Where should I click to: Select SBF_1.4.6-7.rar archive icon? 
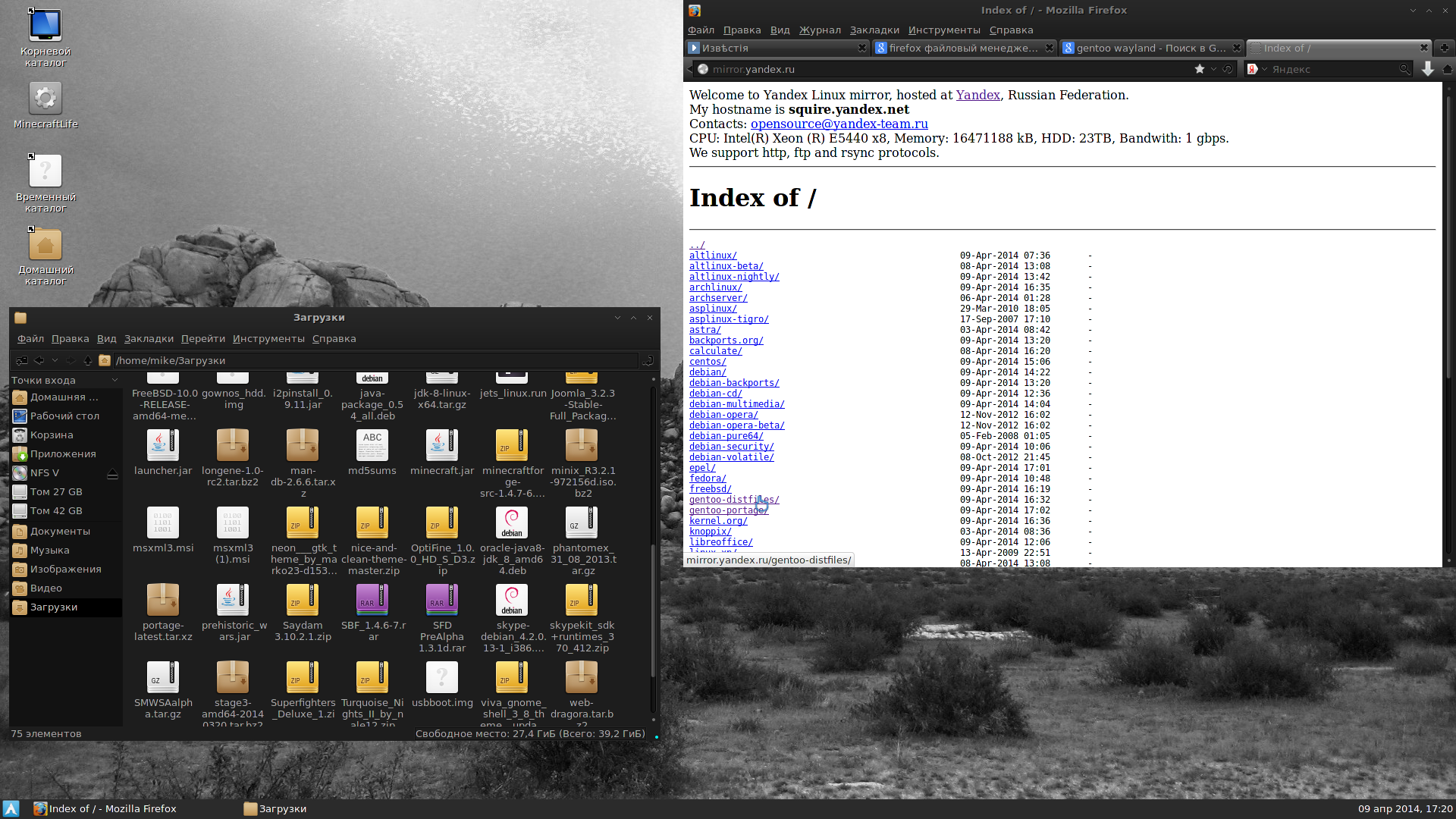372,600
